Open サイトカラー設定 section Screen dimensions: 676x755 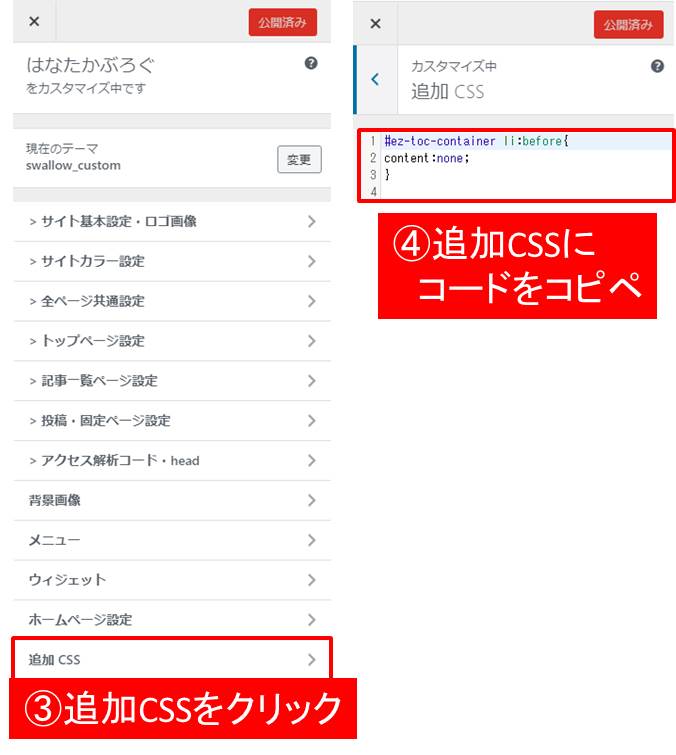172,261
